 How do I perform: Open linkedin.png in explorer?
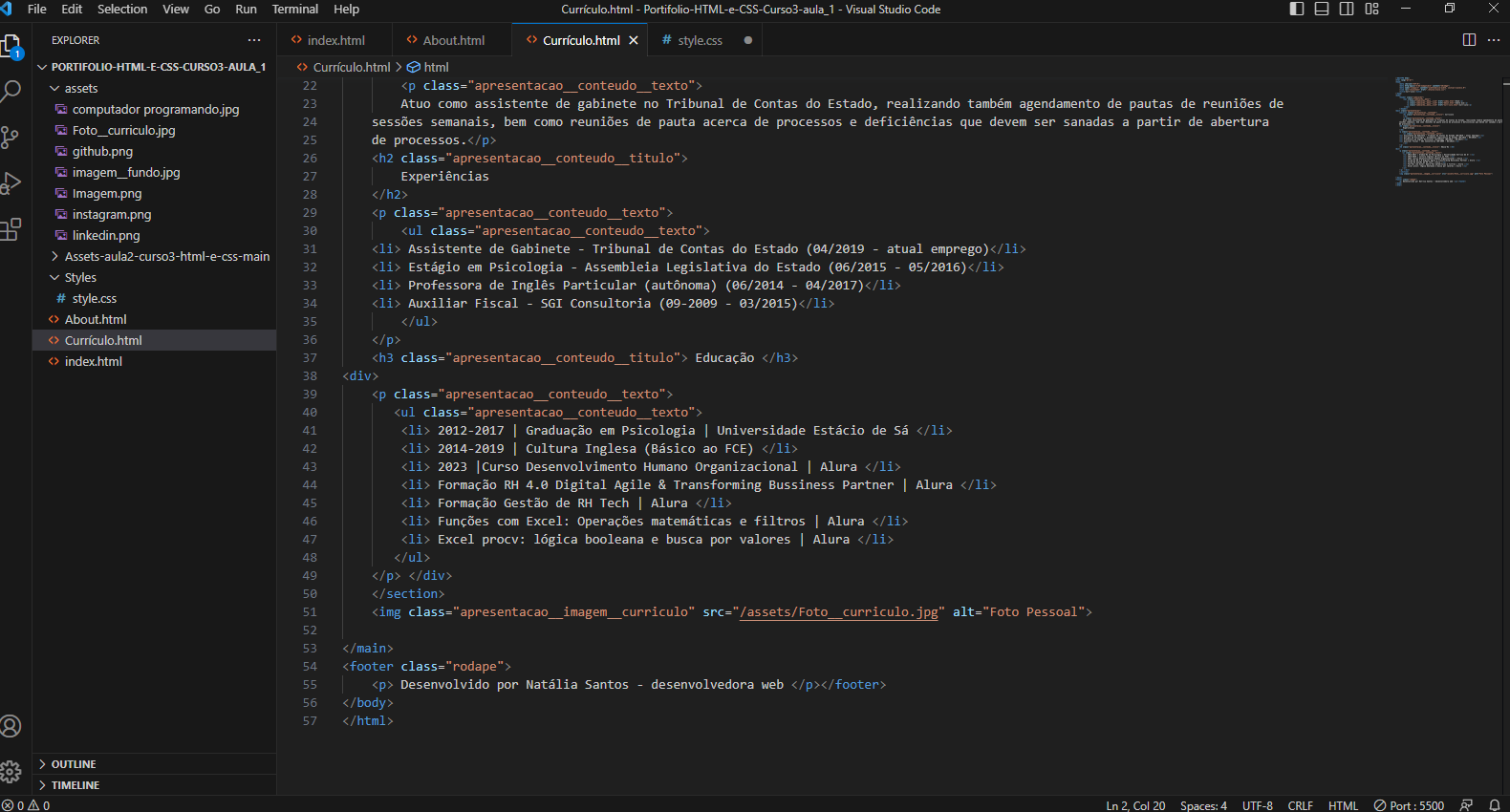pos(154,235)
